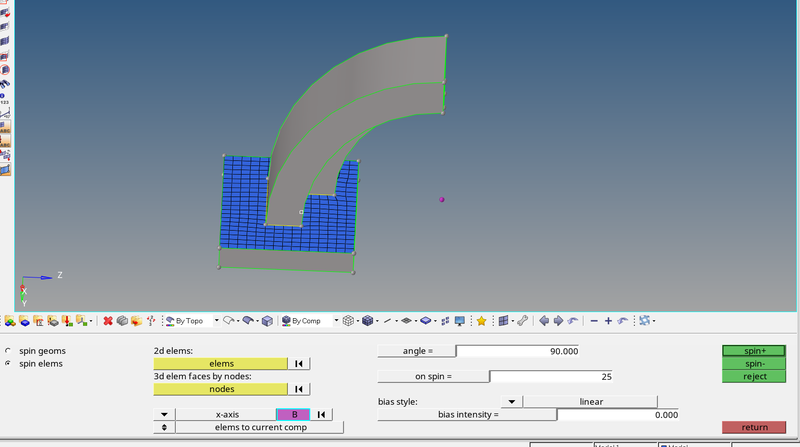Click the undo arrow beside next view arrow
Viewport: 800px width, 447px height.
click(572, 321)
